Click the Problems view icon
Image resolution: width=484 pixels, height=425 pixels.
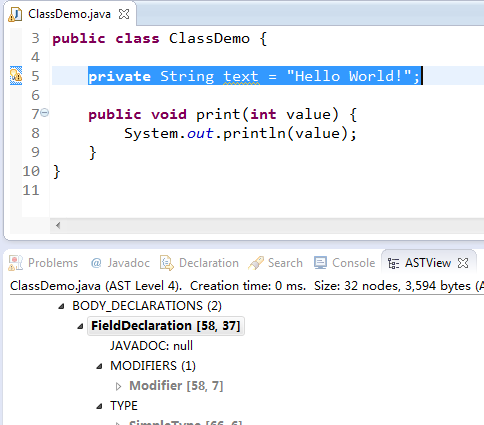(x=16, y=263)
